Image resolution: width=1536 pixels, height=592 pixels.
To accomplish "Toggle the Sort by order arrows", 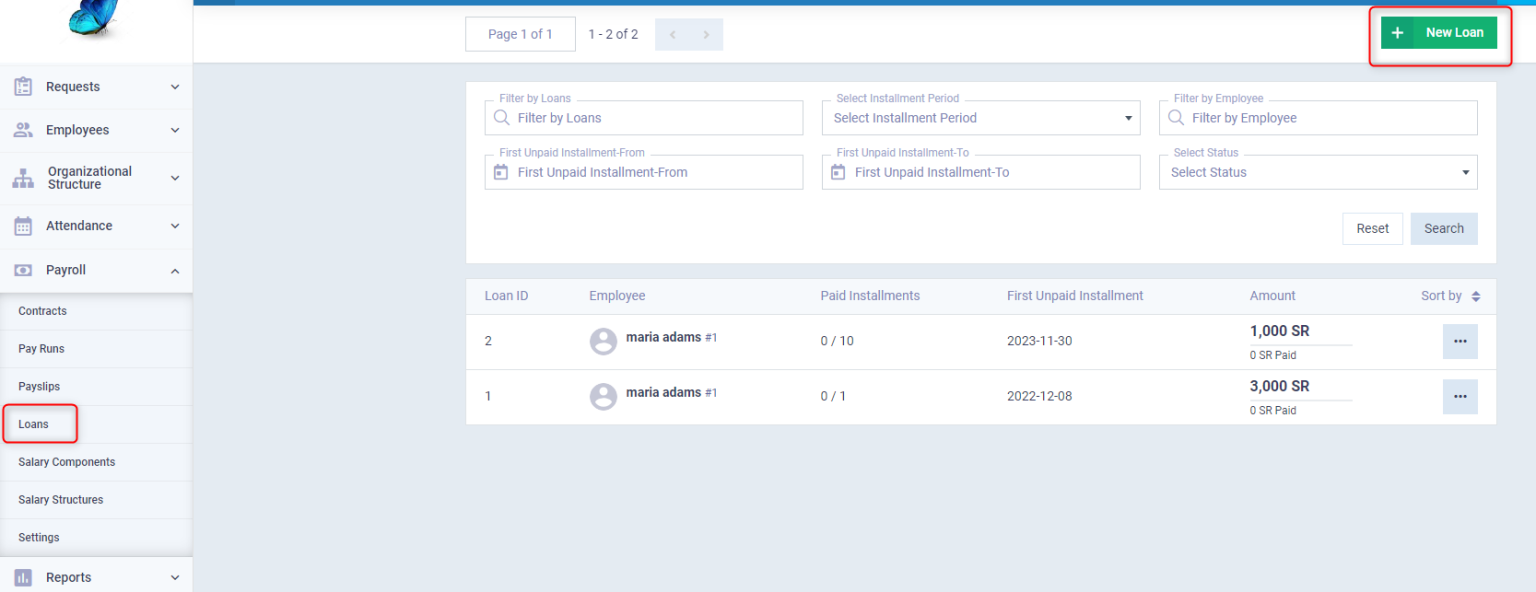I will (x=1476, y=296).
